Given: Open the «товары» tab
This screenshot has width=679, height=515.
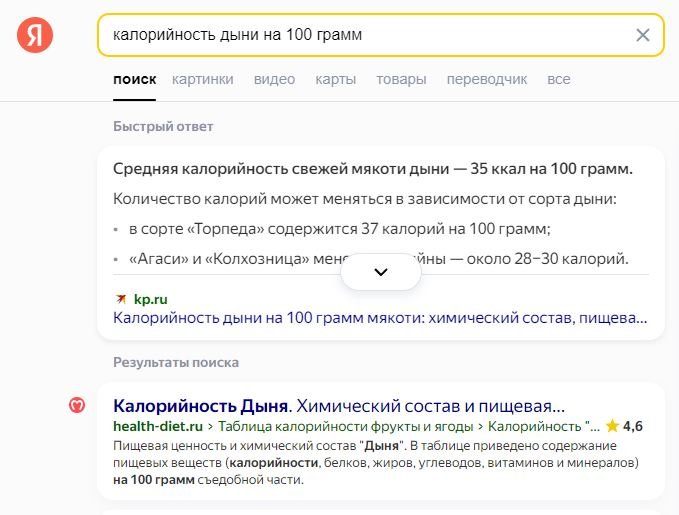Looking at the screenshot, I should (x=401, y=79).
